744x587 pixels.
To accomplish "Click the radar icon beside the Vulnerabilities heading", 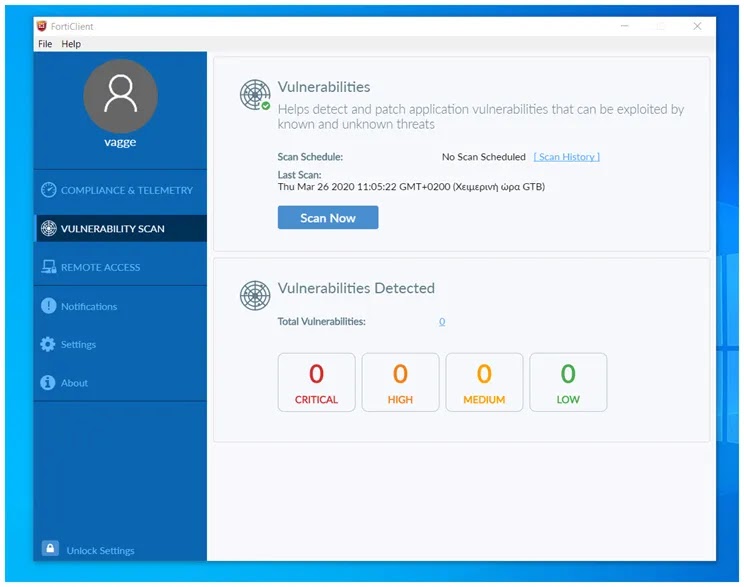I will (x=255, y=95).
